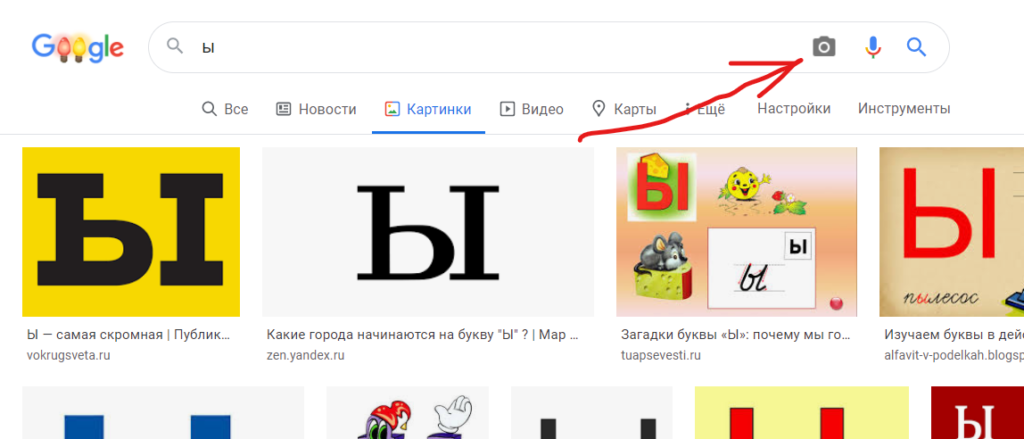
Task: Open the yellow background Ы image
Action: point(131,232)
